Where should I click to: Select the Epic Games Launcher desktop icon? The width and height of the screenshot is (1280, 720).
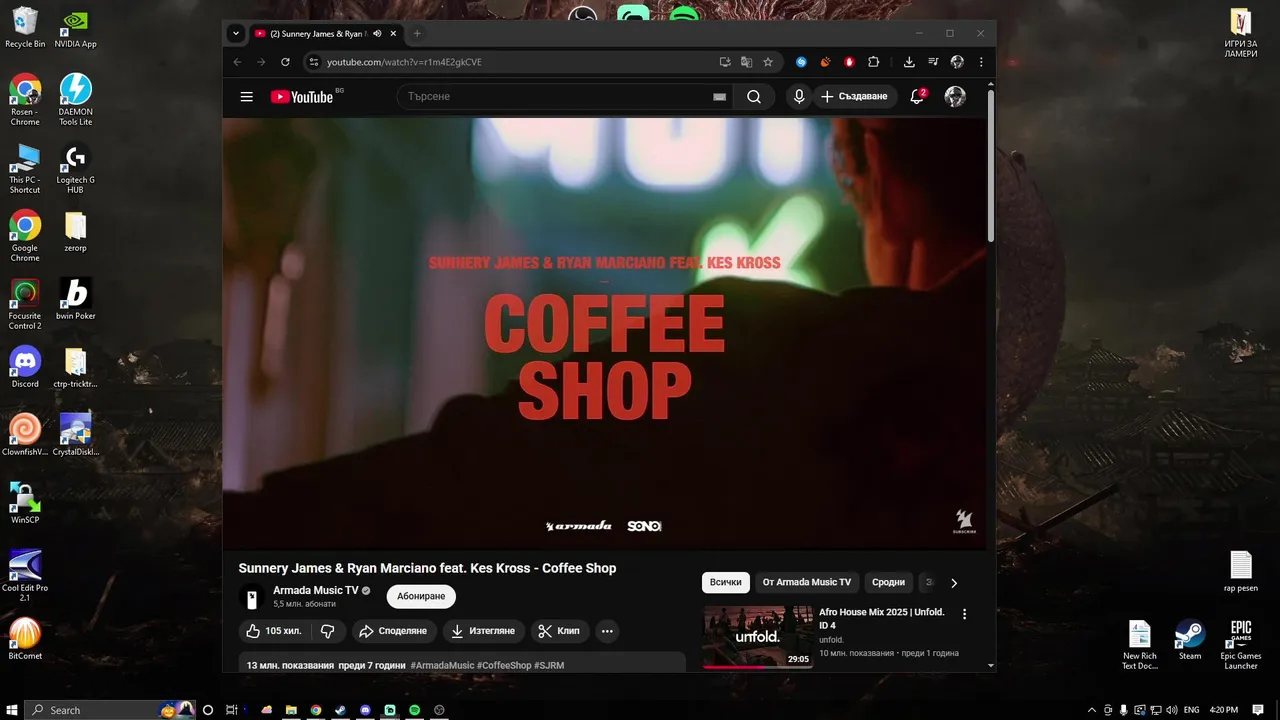[1241, 645]
